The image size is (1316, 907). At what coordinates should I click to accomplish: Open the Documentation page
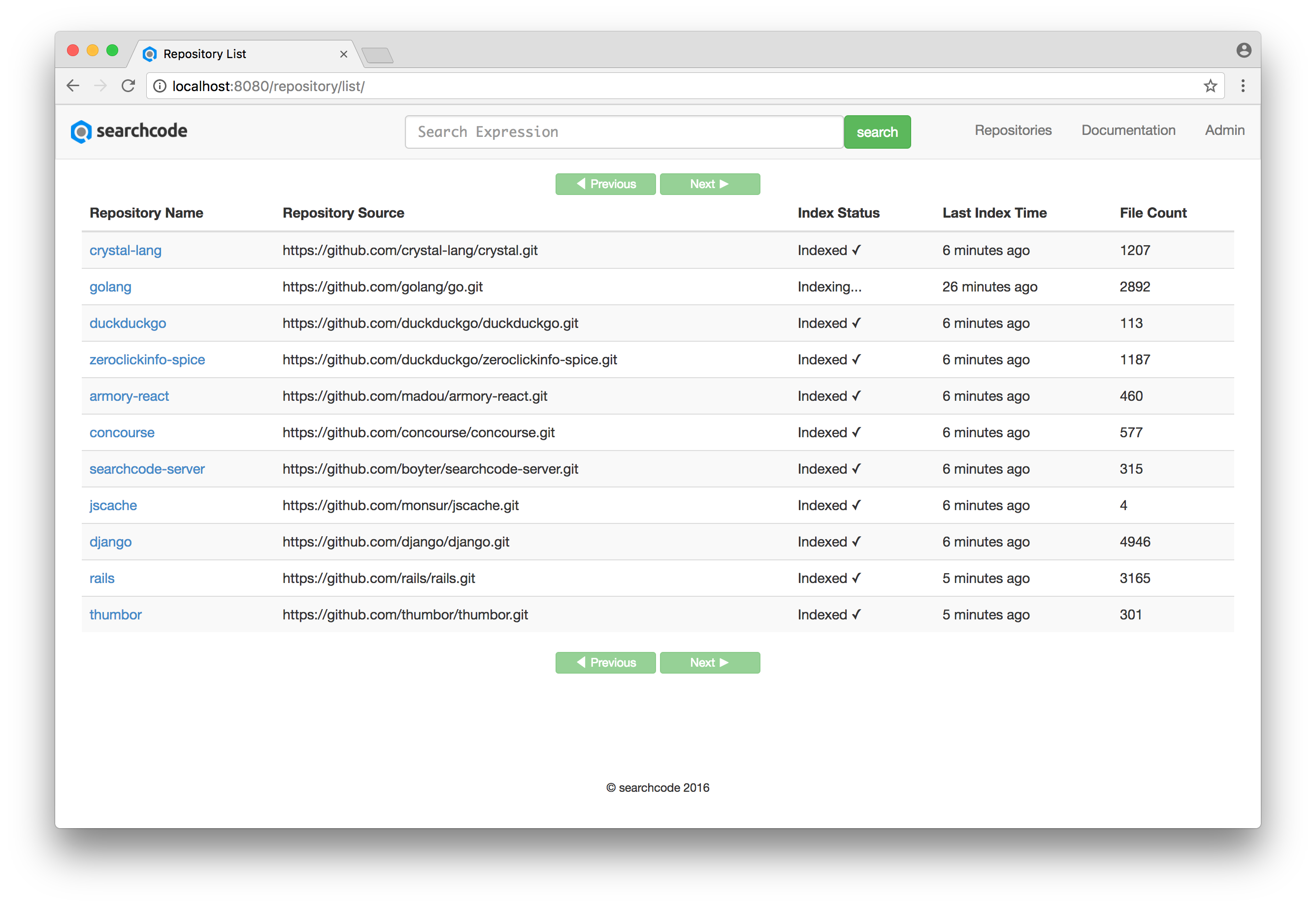tap(1128, 130)
